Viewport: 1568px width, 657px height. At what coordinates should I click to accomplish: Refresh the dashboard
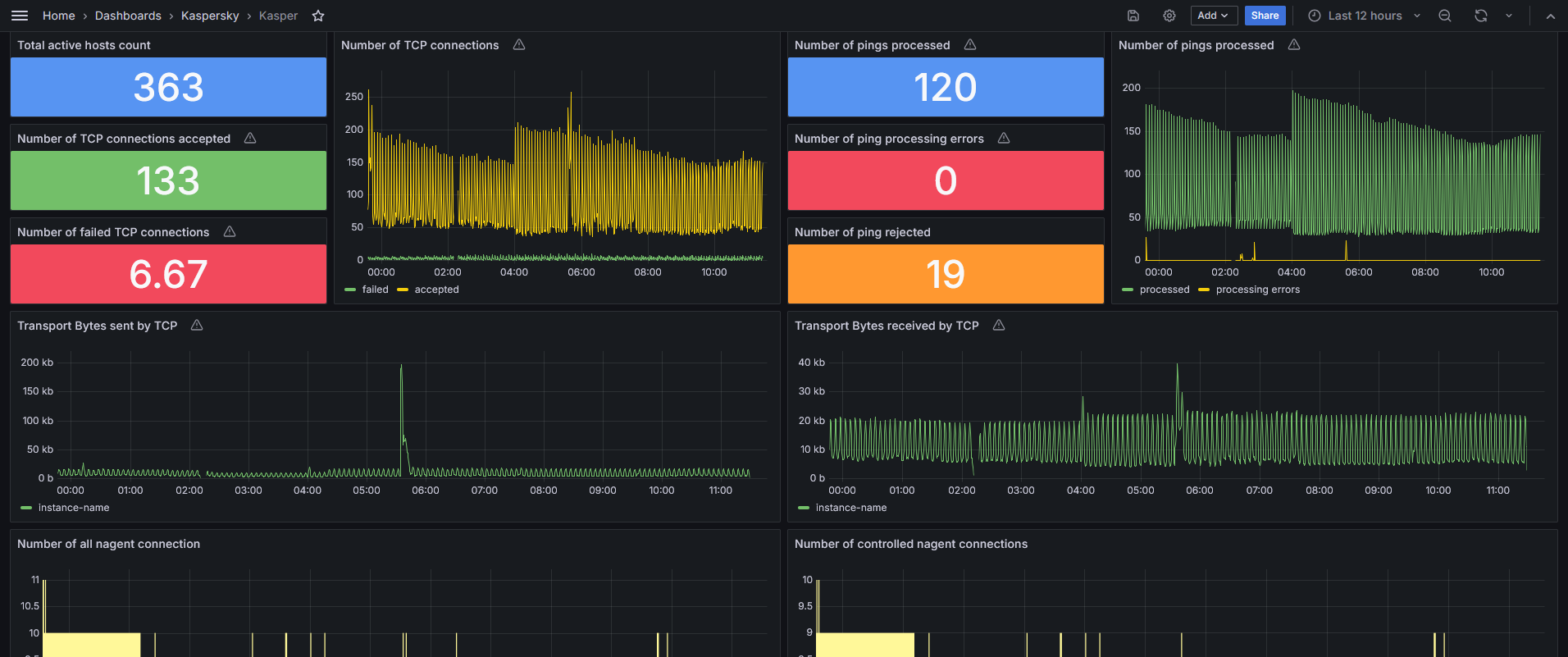[x=1481, y=16]
